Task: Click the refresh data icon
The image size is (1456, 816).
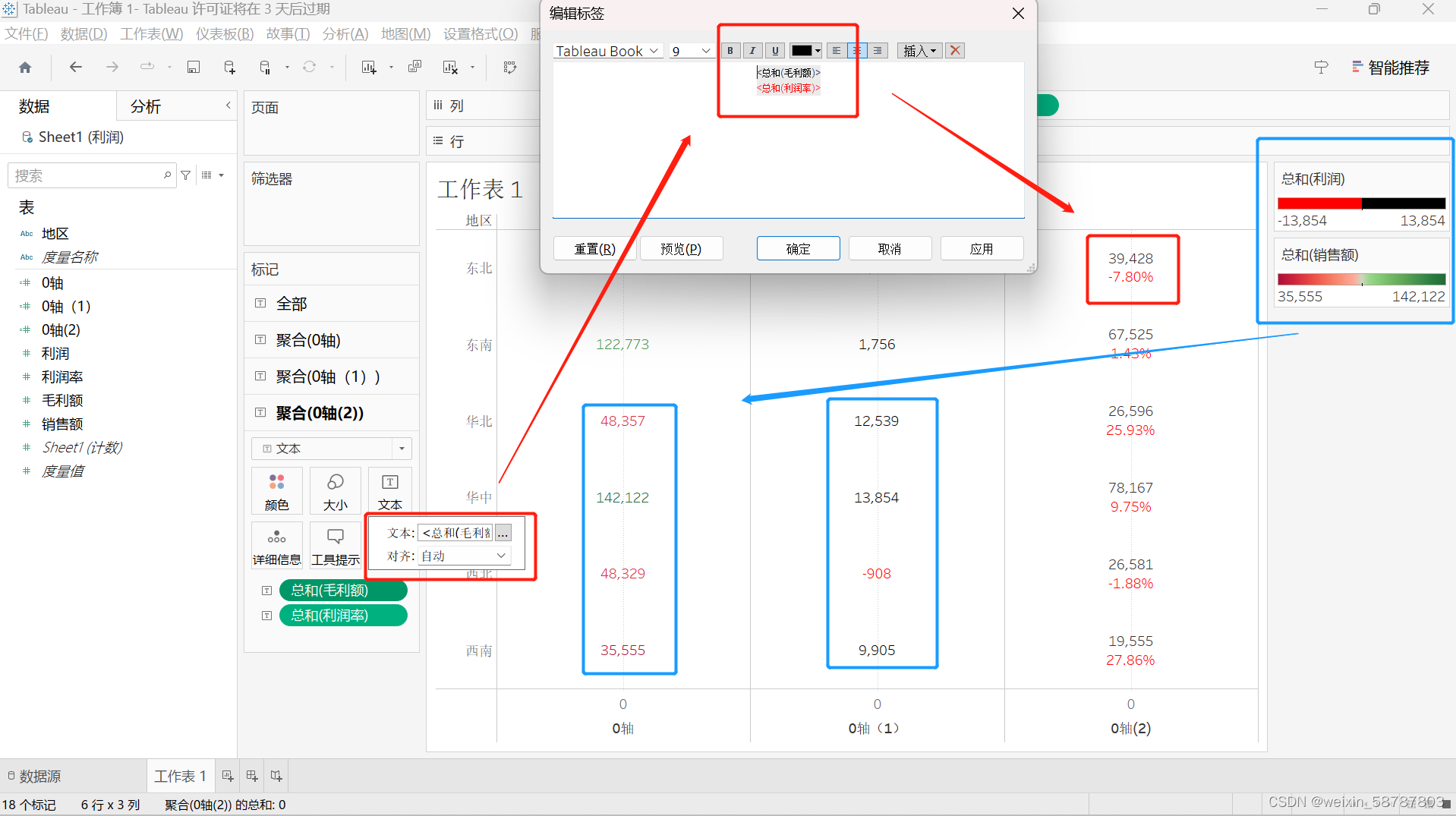Action: point(309,68)
